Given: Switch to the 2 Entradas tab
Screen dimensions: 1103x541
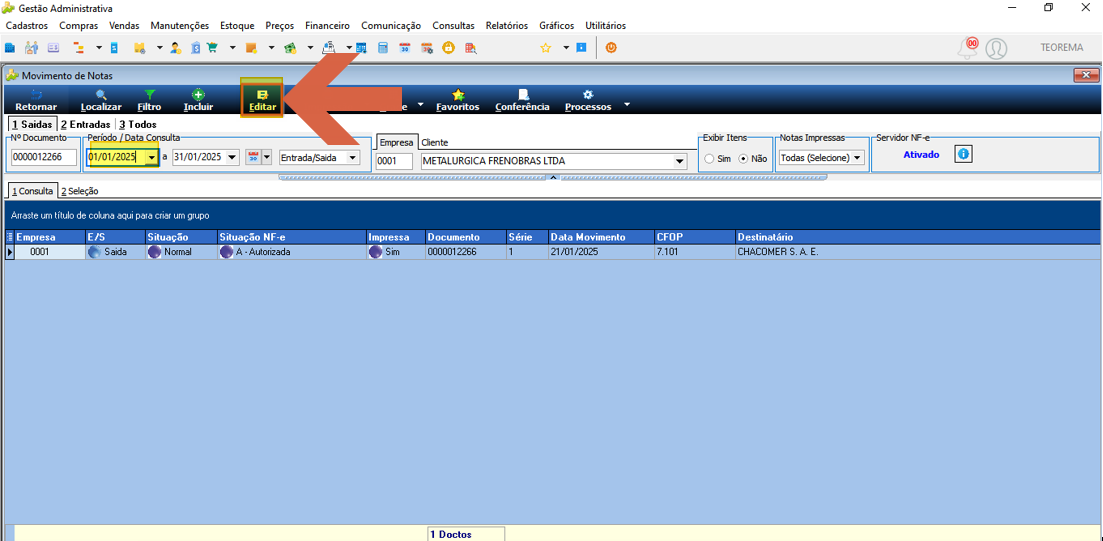Looking at the screenshot, I should point(85,124).
